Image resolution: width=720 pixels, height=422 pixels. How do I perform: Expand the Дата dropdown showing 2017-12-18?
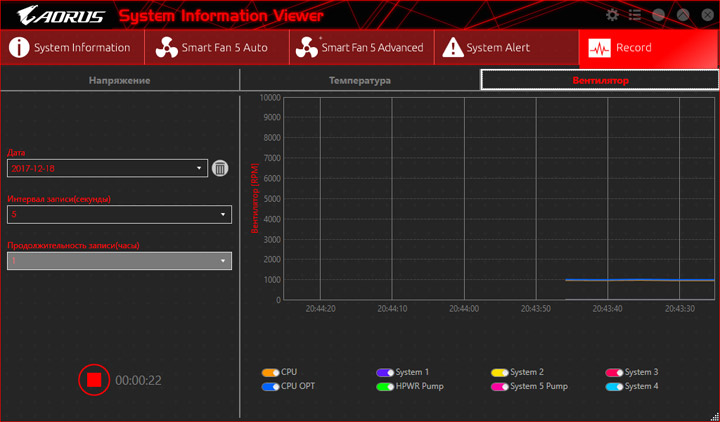tap(107, 168)
